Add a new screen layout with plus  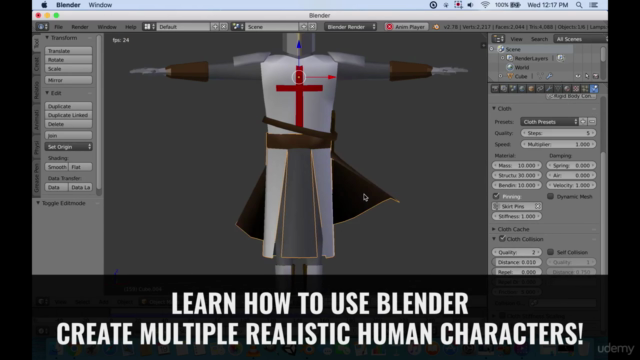215,27
